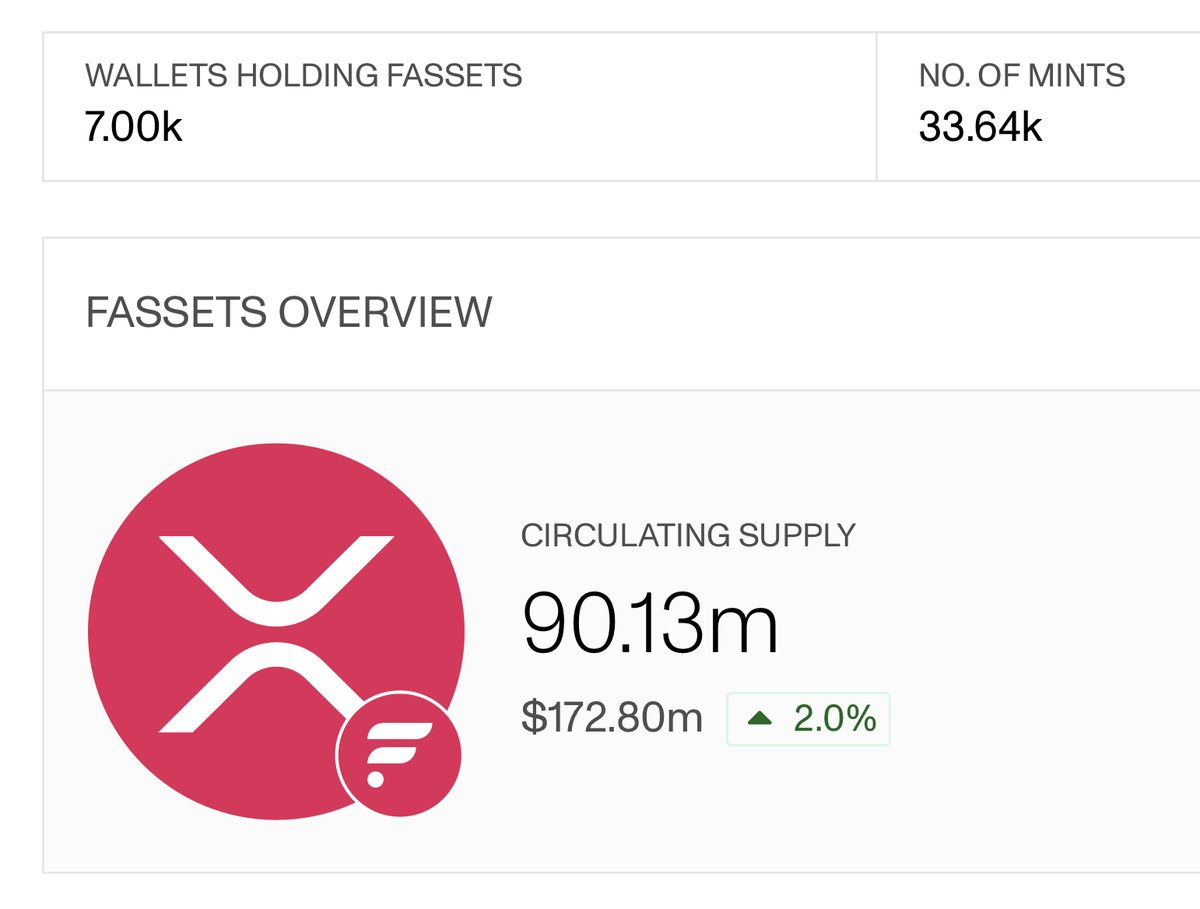Click the gray panel area right of 90.13m

click(x=1000, y=625)
